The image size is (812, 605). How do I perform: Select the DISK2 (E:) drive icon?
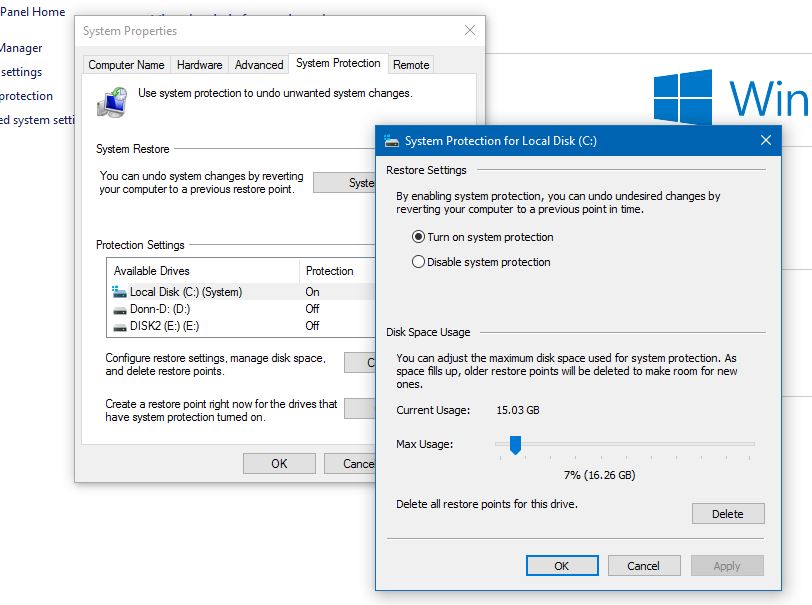point(120,324)
